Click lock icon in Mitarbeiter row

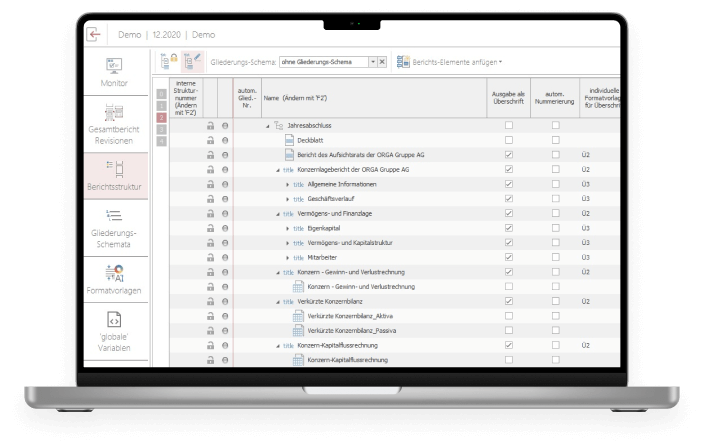click(210, 258)
